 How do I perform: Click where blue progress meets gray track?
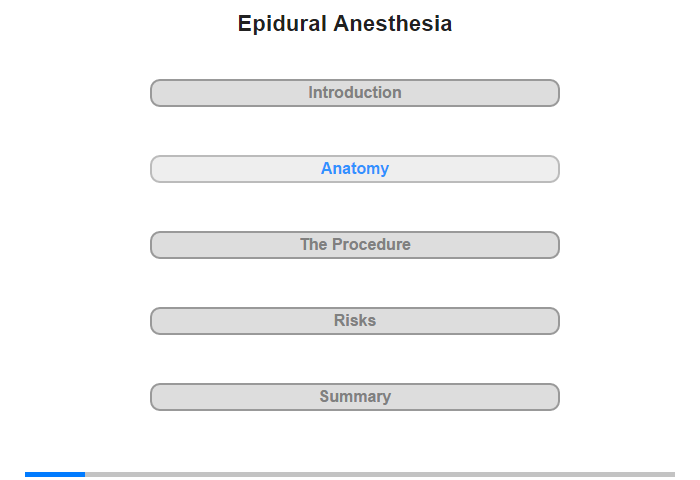click(85, 474)
